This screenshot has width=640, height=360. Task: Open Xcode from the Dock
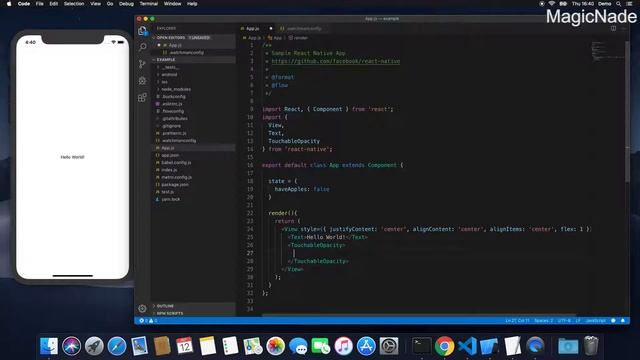[490, 346]
